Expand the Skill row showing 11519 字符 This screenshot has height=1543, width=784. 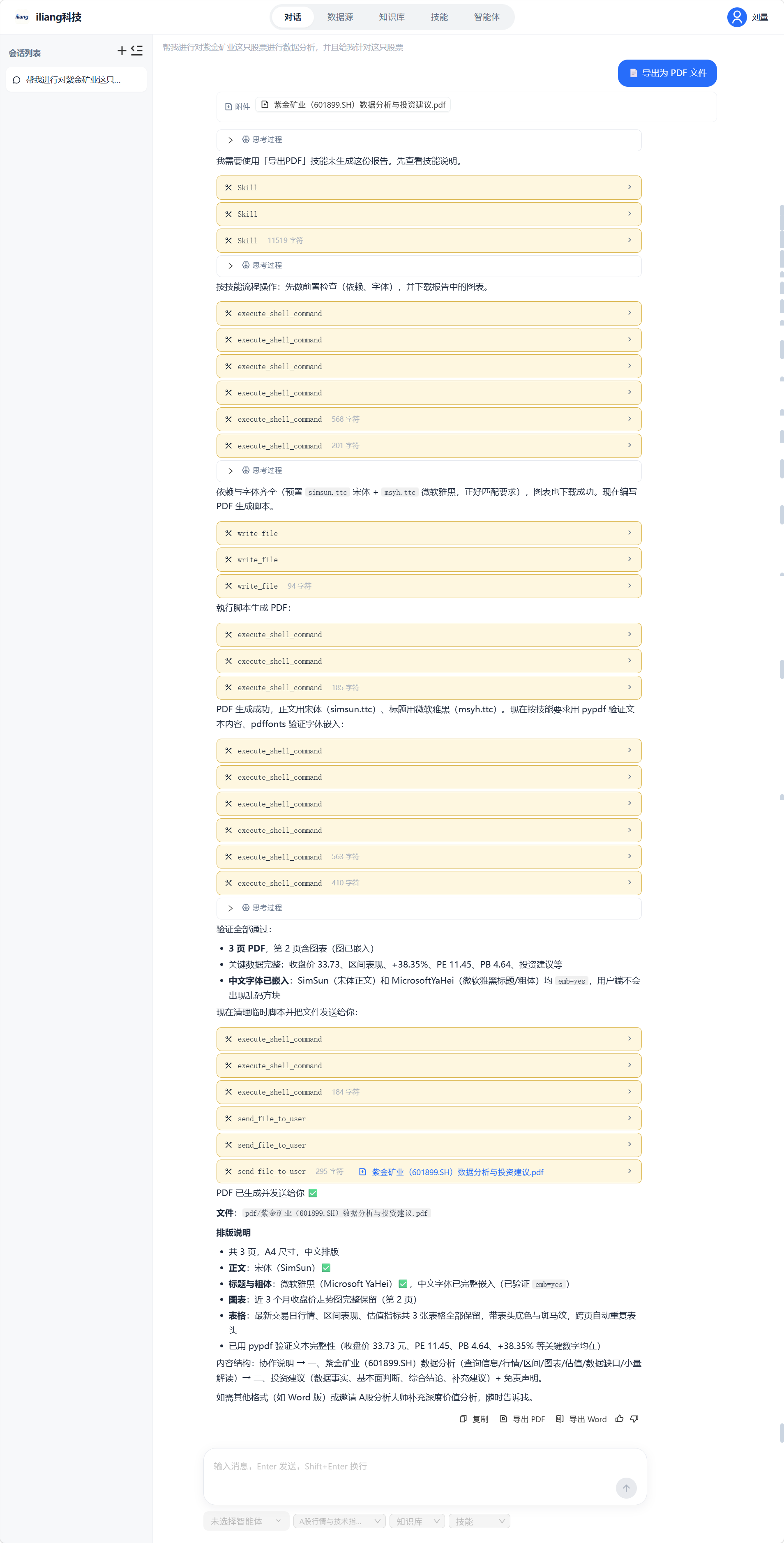pyautogui.click(x=429, y=240)
